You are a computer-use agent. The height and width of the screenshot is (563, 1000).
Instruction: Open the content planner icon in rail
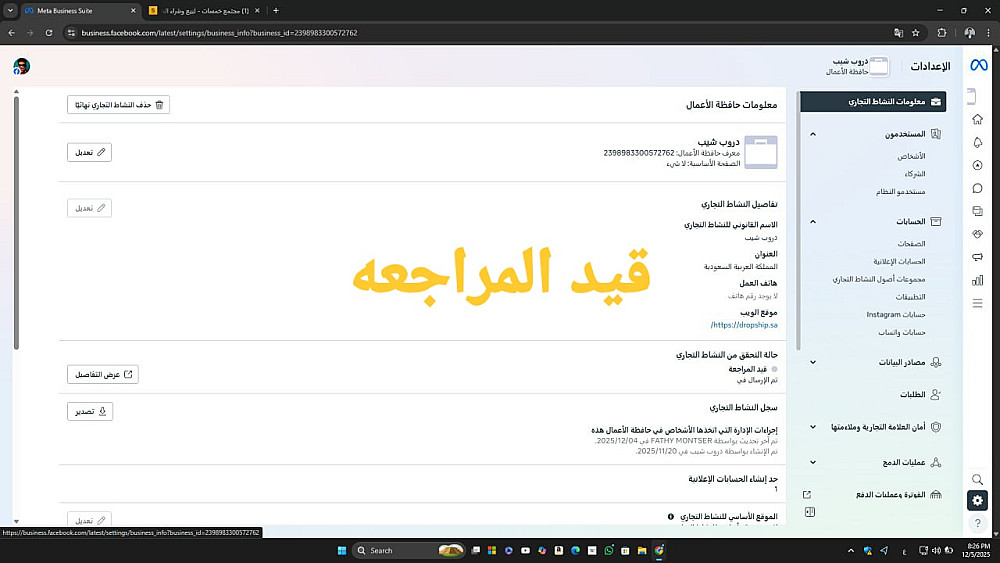(977, 211)
